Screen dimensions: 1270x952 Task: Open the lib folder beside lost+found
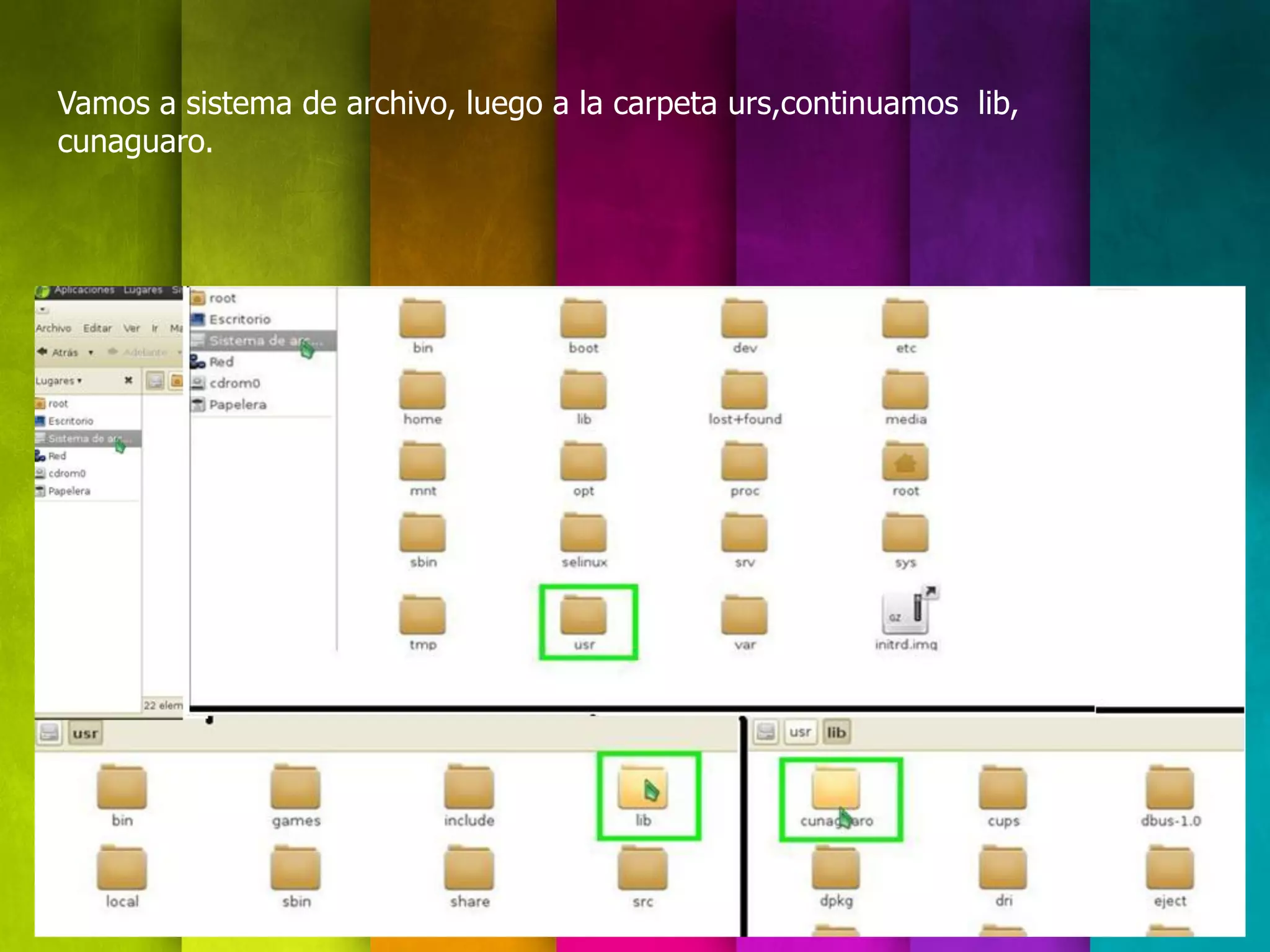(x=584, y=397)
